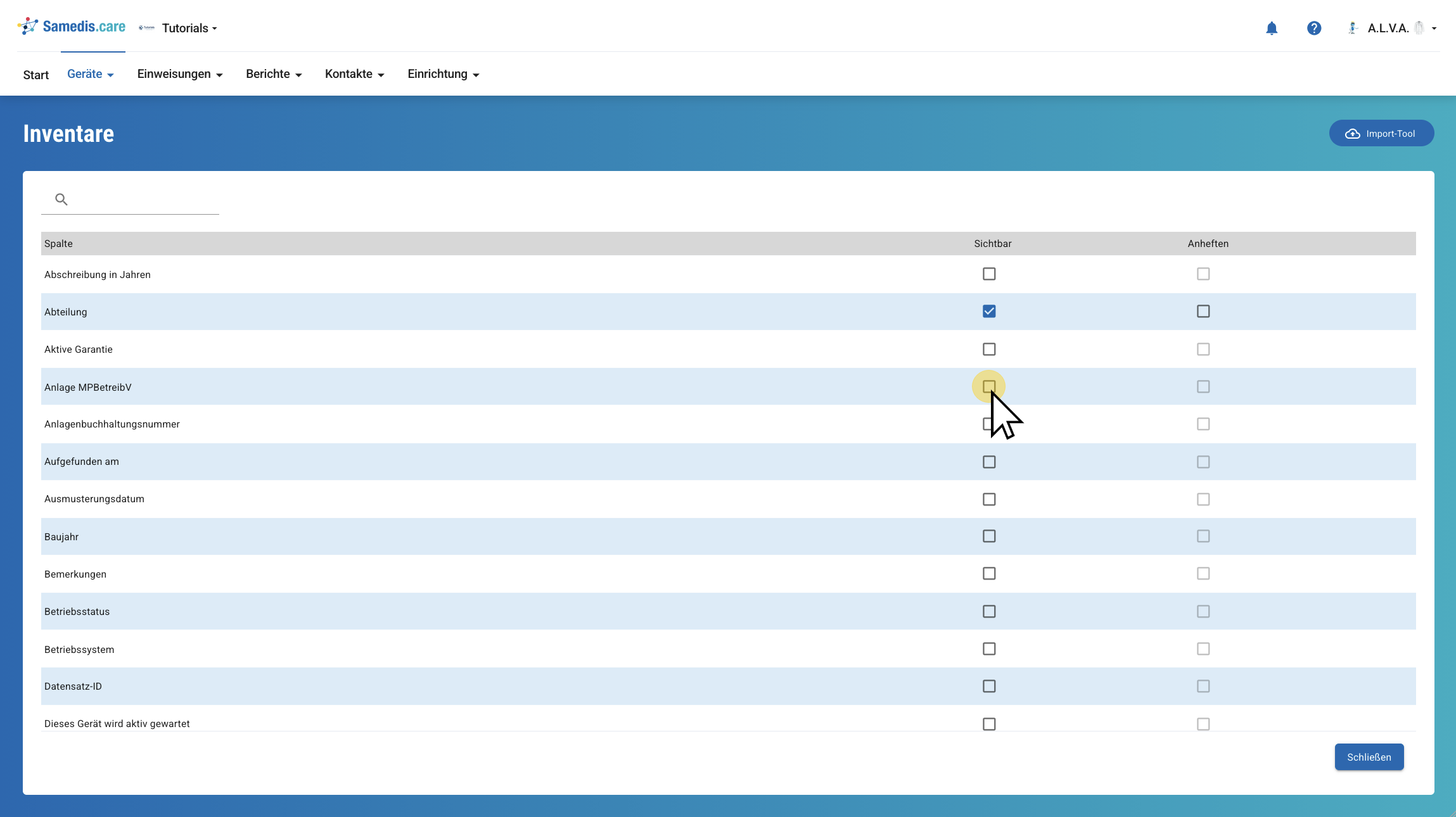Expand the Tutorials dropdown

[189, 28]
